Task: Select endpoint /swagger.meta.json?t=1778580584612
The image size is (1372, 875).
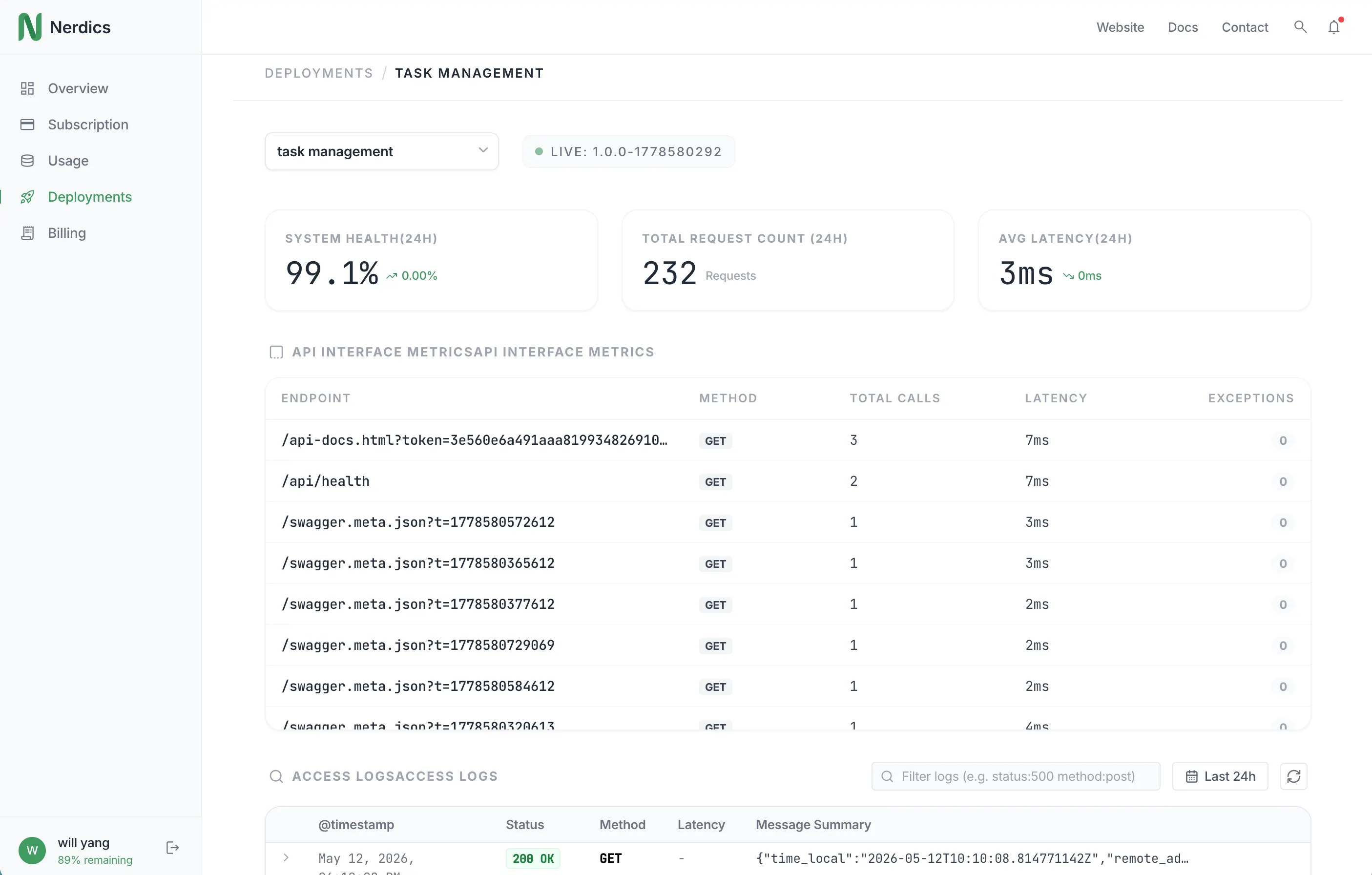Action: point(788,687)
